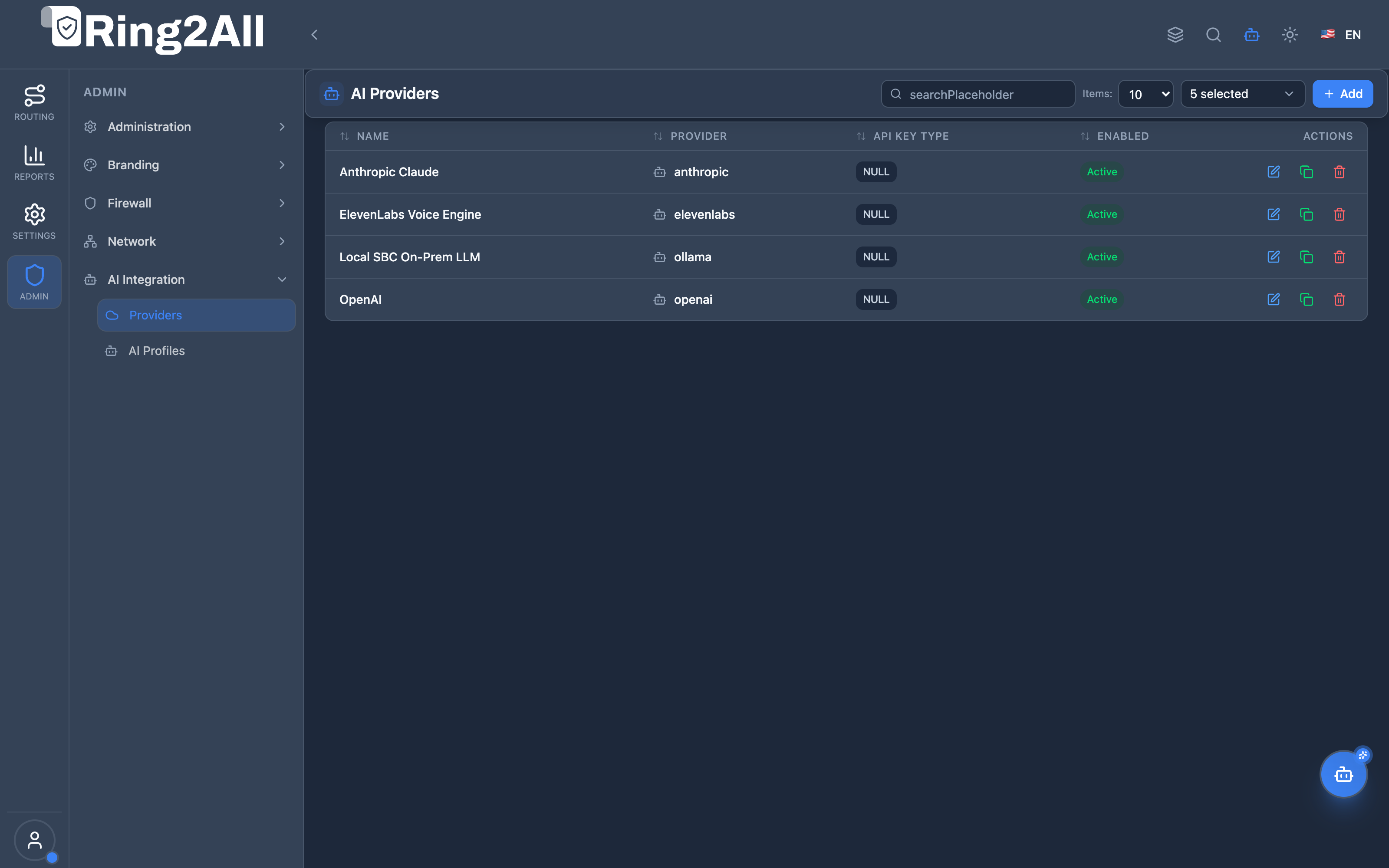Collapse the AI Integration menu
Image resolution: width=1389 pixels, height=868 pixels.
click(x=185, y=279)
